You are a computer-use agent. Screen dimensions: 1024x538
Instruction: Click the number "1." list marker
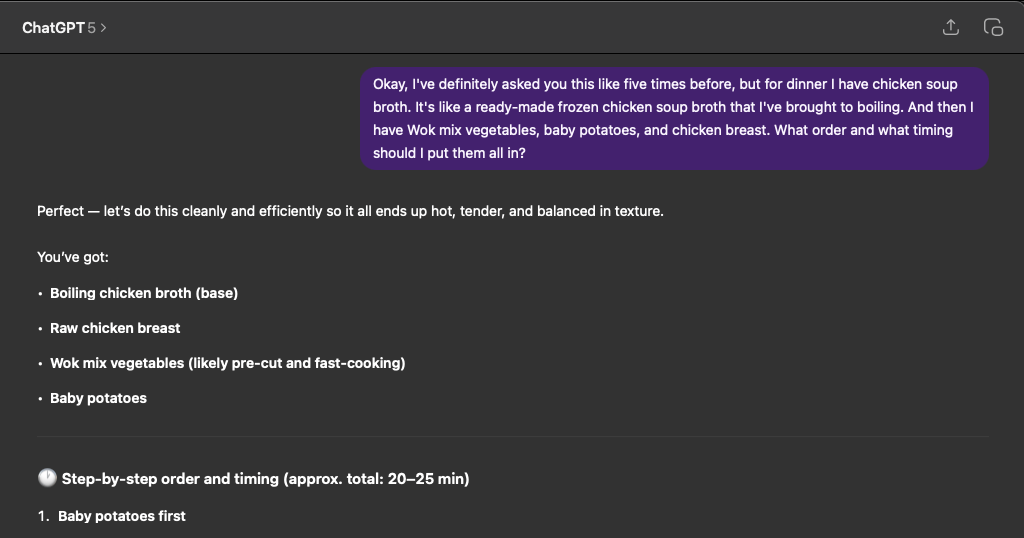pyautogui.click(x=43, y=516)
